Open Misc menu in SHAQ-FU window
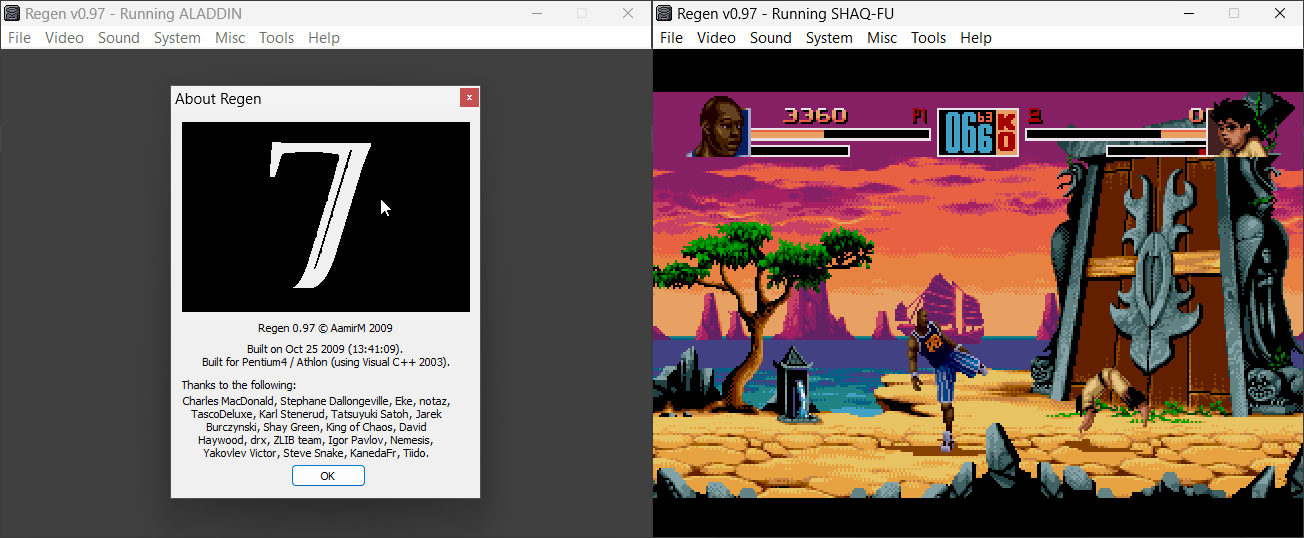 882,38
